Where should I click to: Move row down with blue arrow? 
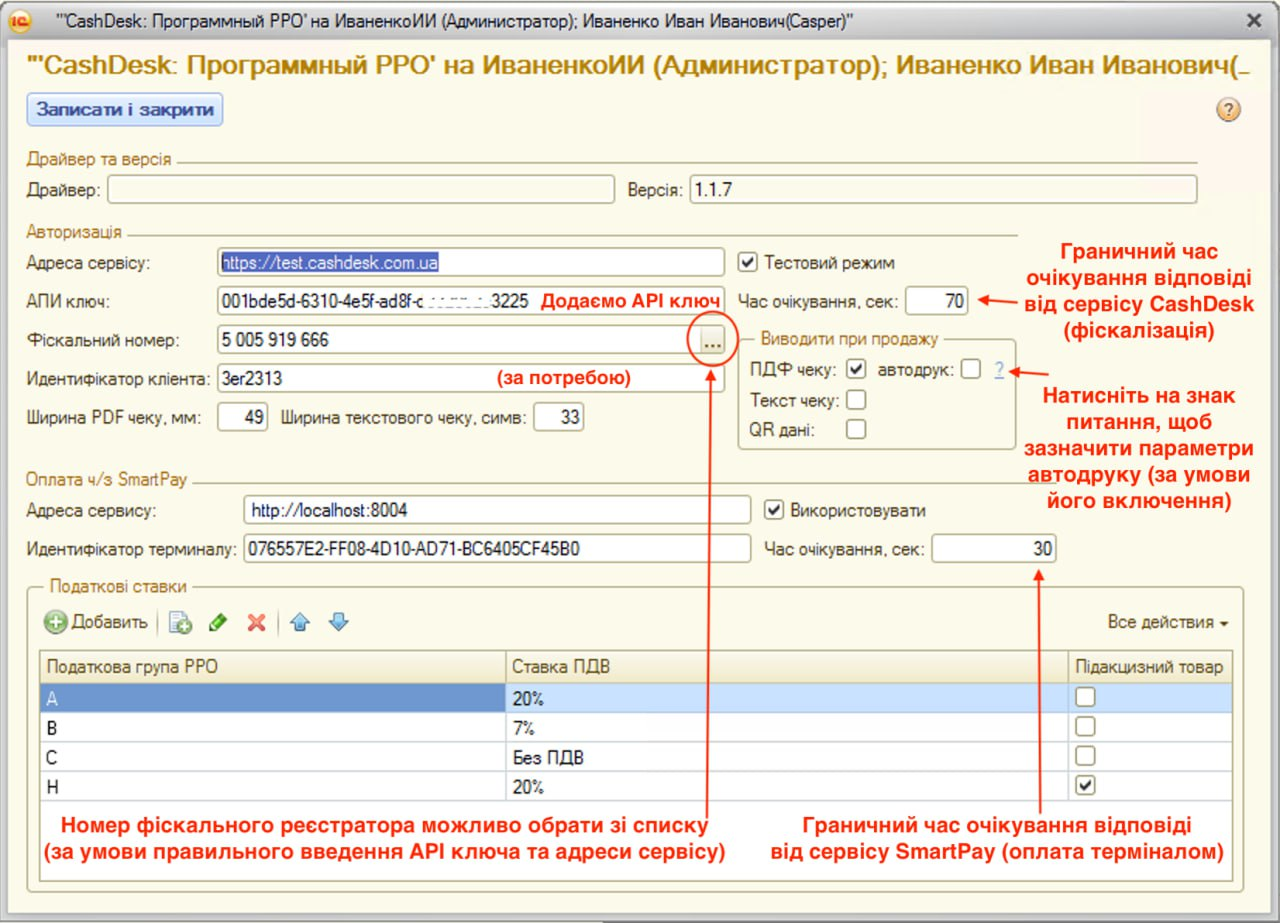tap(338, 622)
